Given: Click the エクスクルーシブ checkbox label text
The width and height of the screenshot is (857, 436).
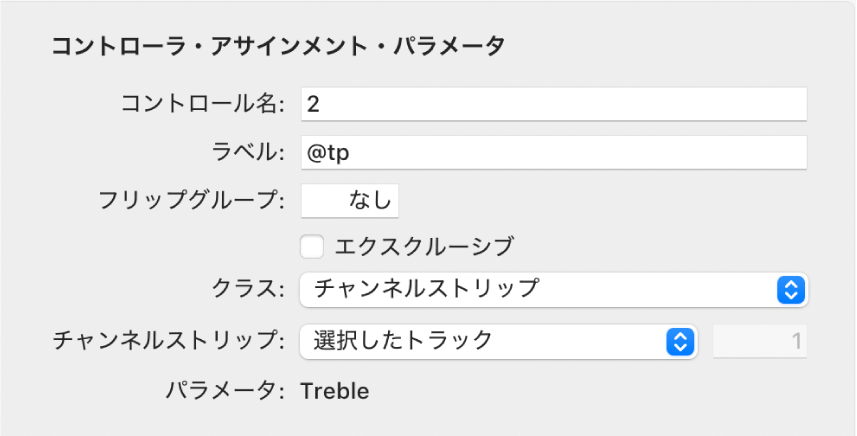Looking at the screenshot, I should click(x=424, y=245).
